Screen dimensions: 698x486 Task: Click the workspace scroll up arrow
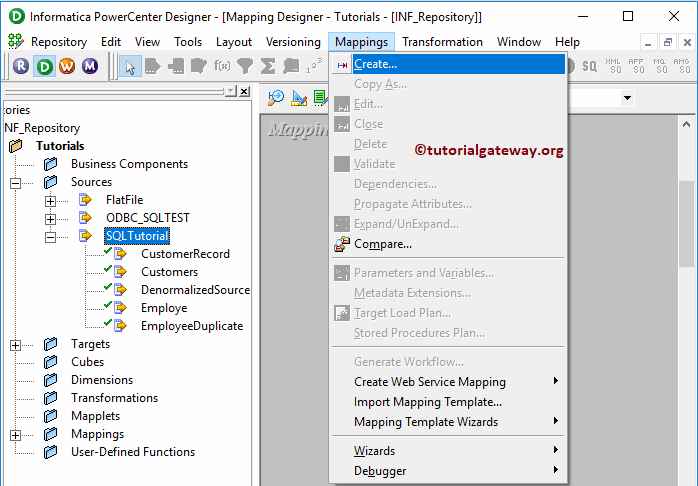click(686, 125)
